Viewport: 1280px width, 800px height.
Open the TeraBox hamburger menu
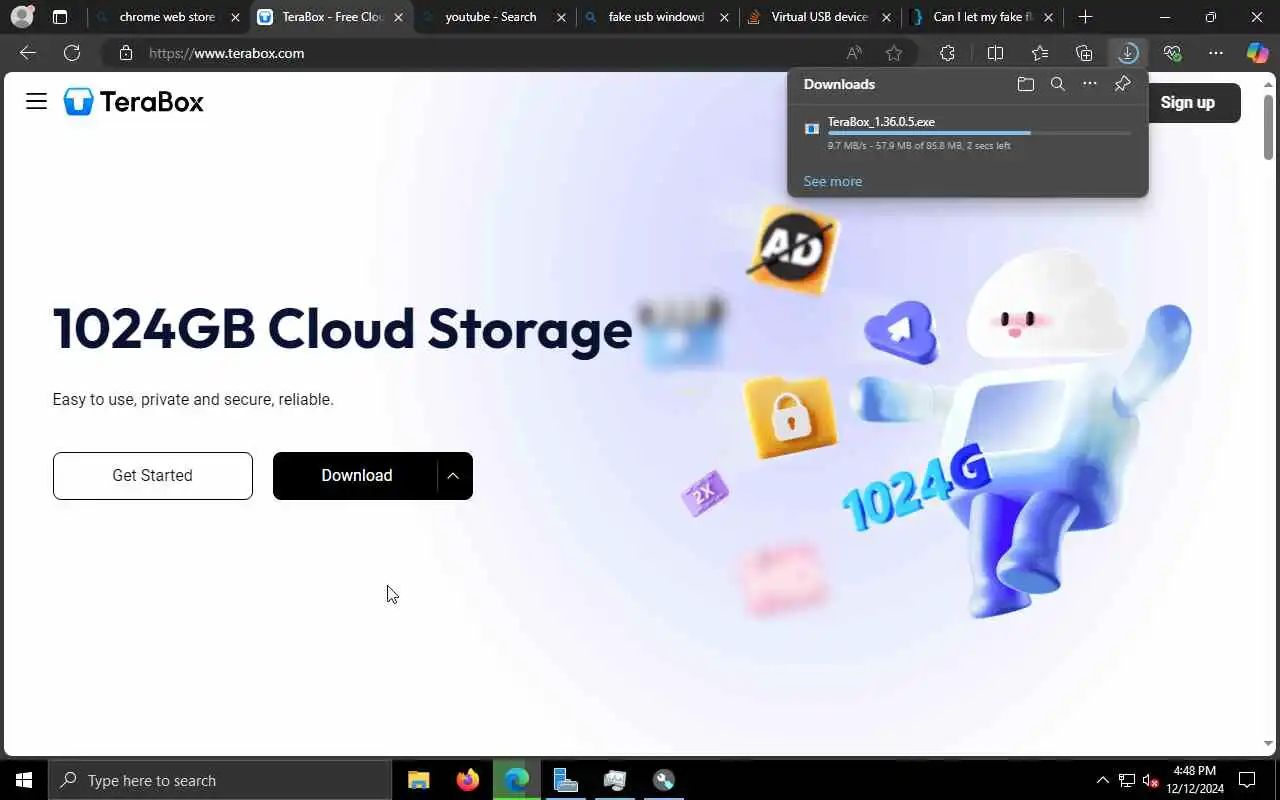click(36, 101)
